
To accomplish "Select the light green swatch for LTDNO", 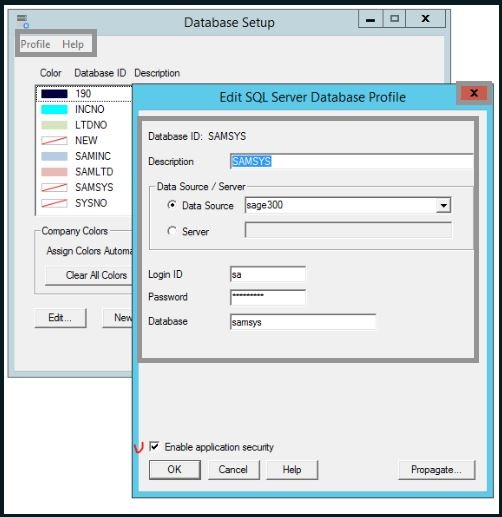I will point(54,125).
